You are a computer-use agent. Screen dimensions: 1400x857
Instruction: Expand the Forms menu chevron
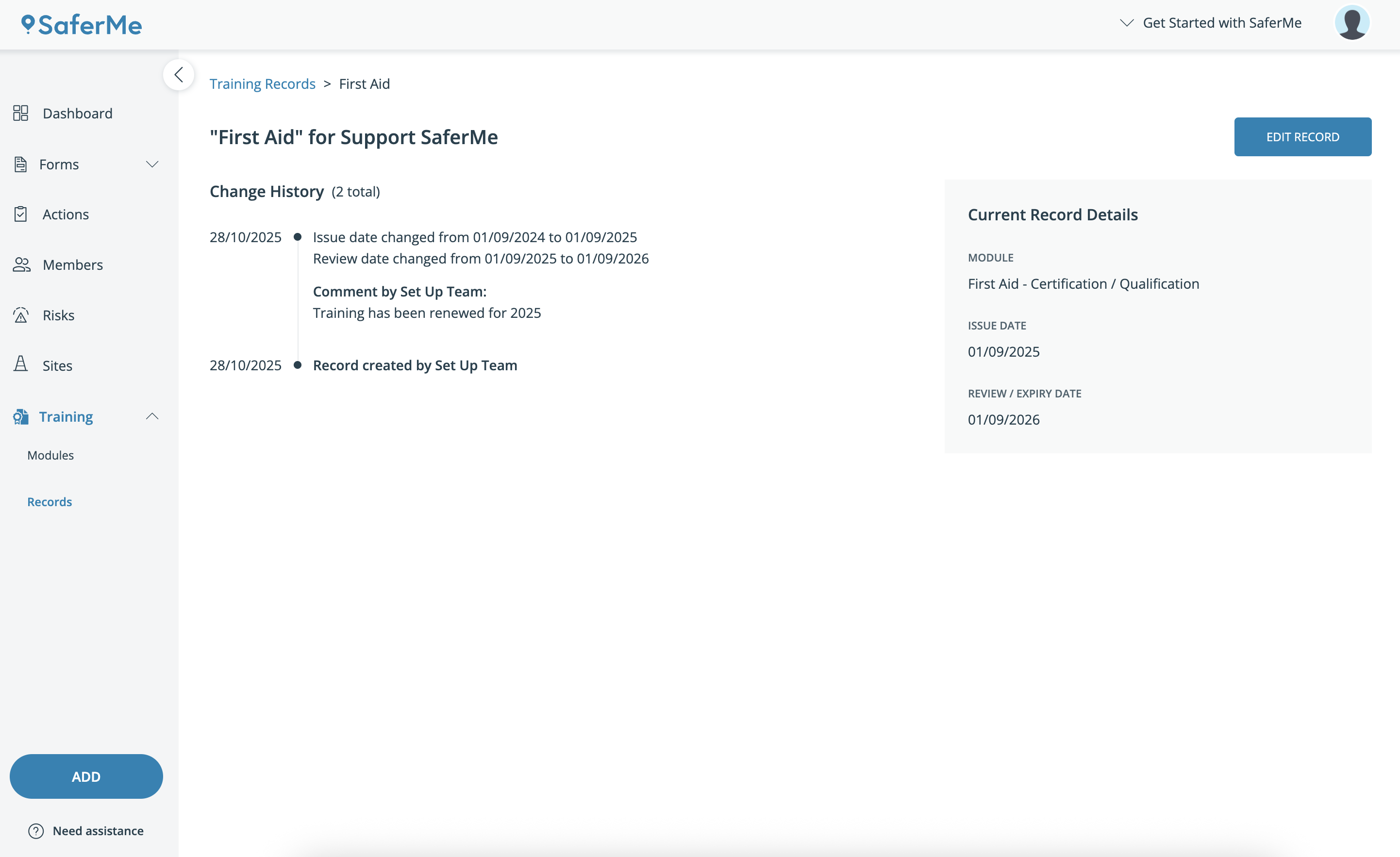(152, 164)
